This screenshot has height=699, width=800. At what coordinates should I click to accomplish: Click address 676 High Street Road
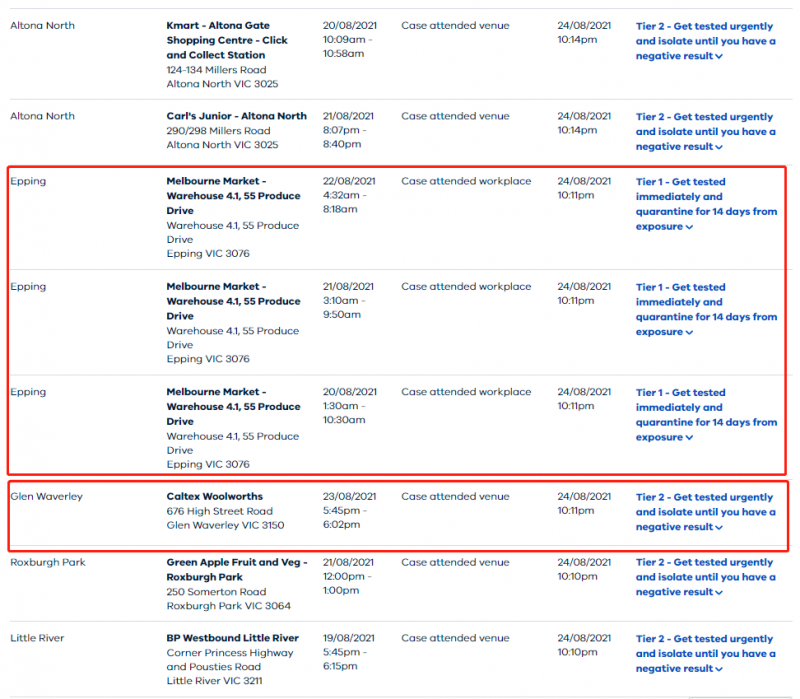click(219, 511)
